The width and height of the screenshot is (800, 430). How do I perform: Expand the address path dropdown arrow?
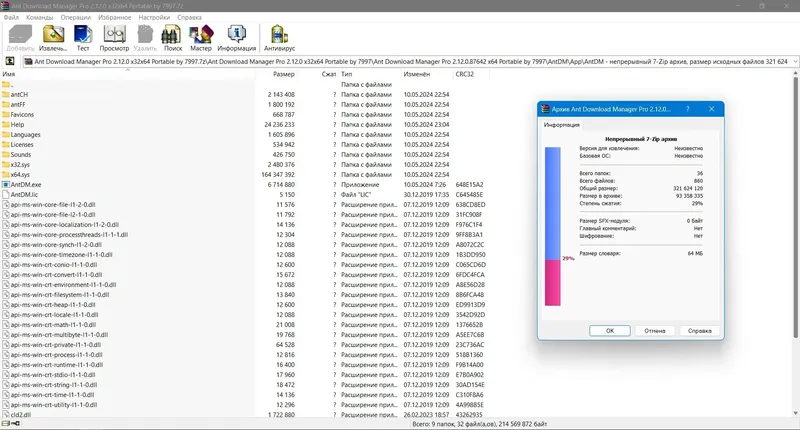pyautogui.click(x=795, y=62)
